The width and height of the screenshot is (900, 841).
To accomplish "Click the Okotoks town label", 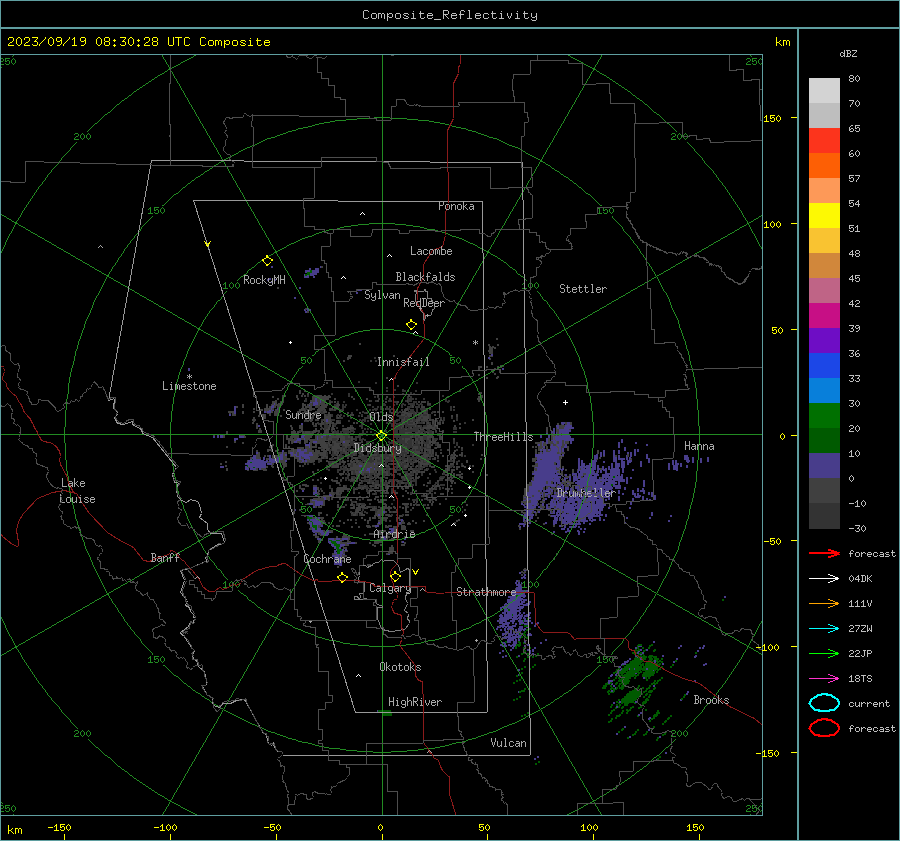I will click(x=400, y=667).
